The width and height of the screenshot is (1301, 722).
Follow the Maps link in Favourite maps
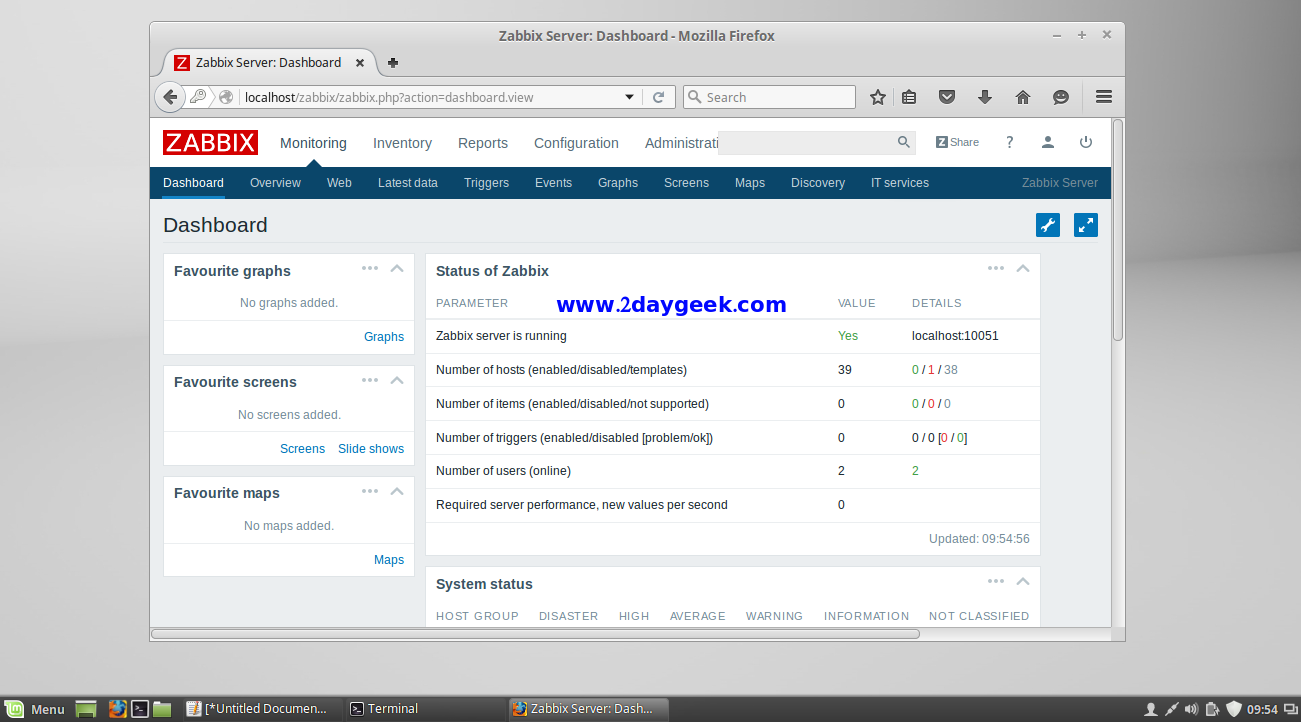point(389,560)
